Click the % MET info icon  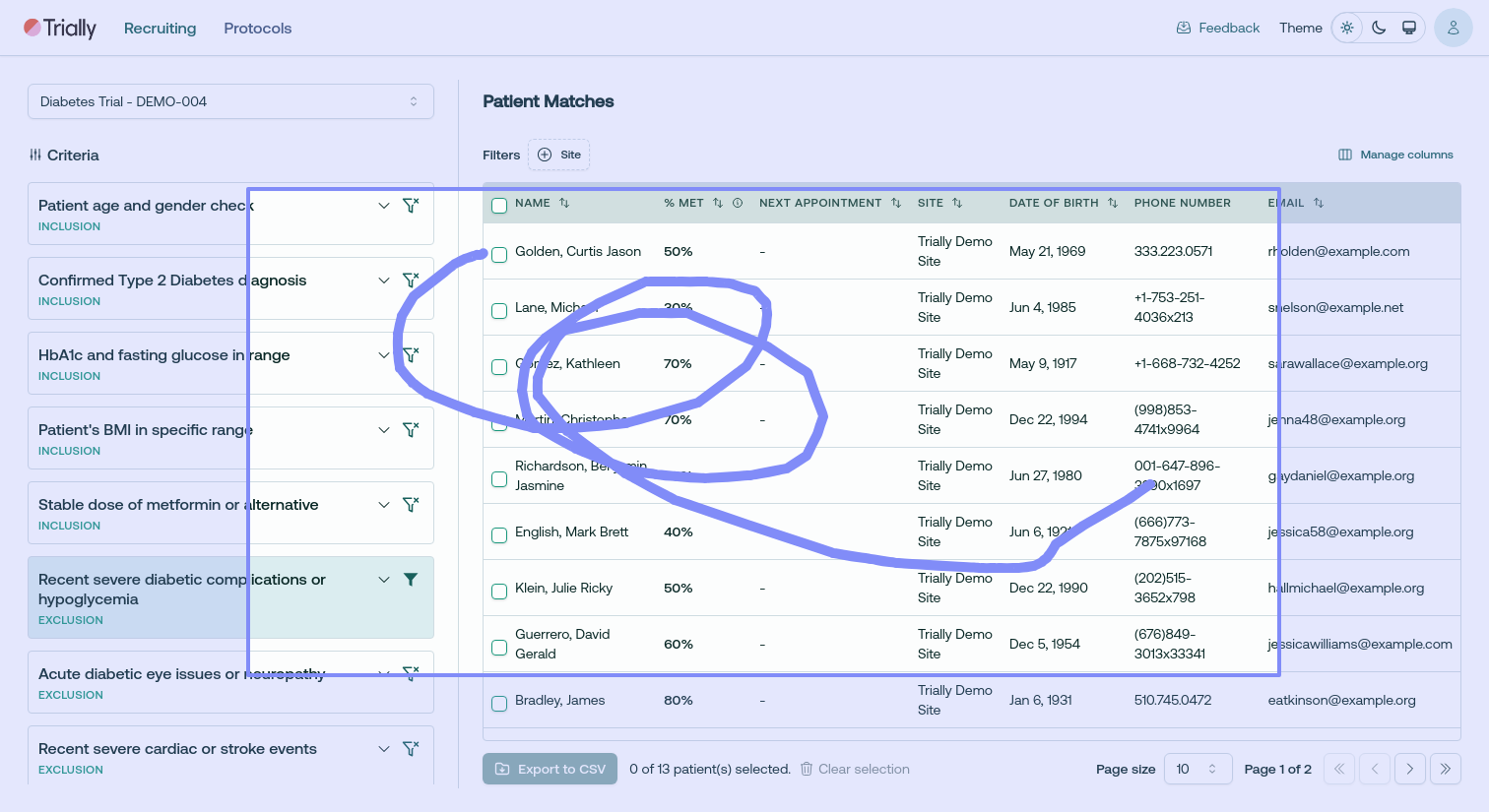(x=738, y=203)
